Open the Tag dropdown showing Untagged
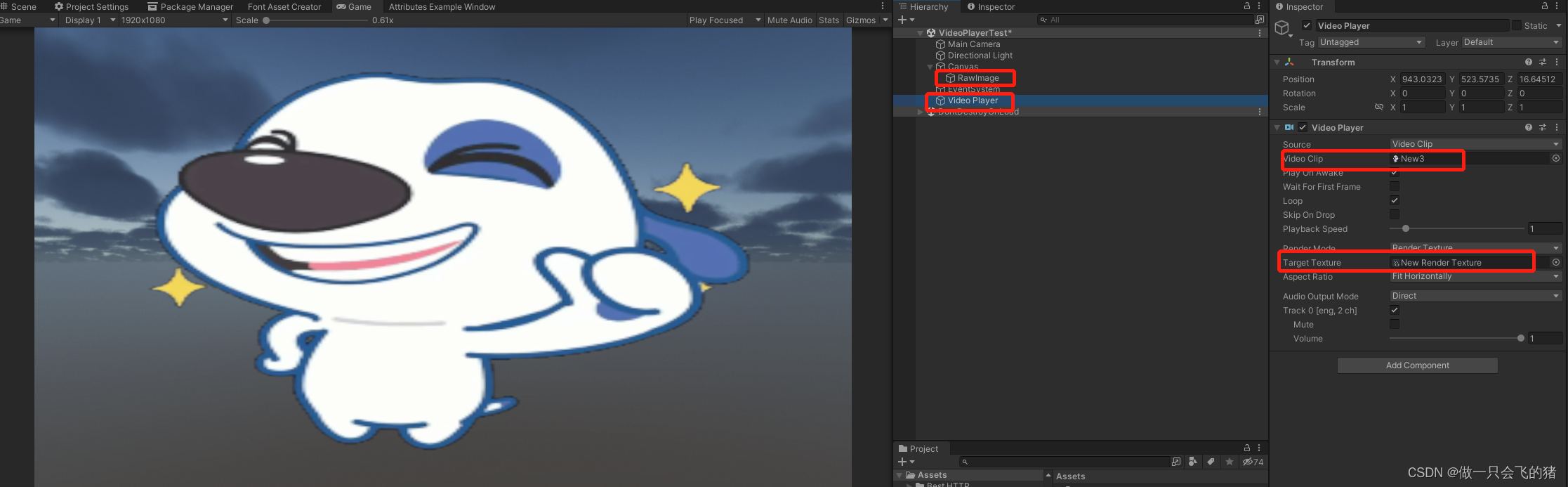Image resolution: width=1568 pixels, height=487 pixels. coord(1371,42)
